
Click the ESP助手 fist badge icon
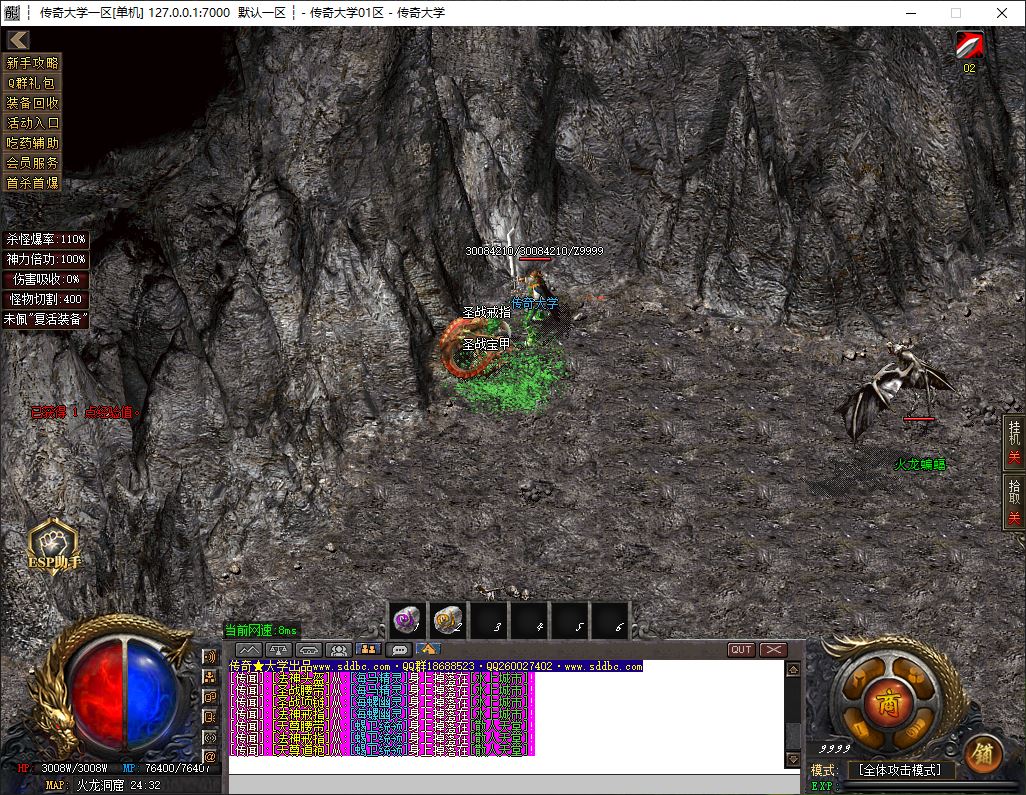(53, 545)
